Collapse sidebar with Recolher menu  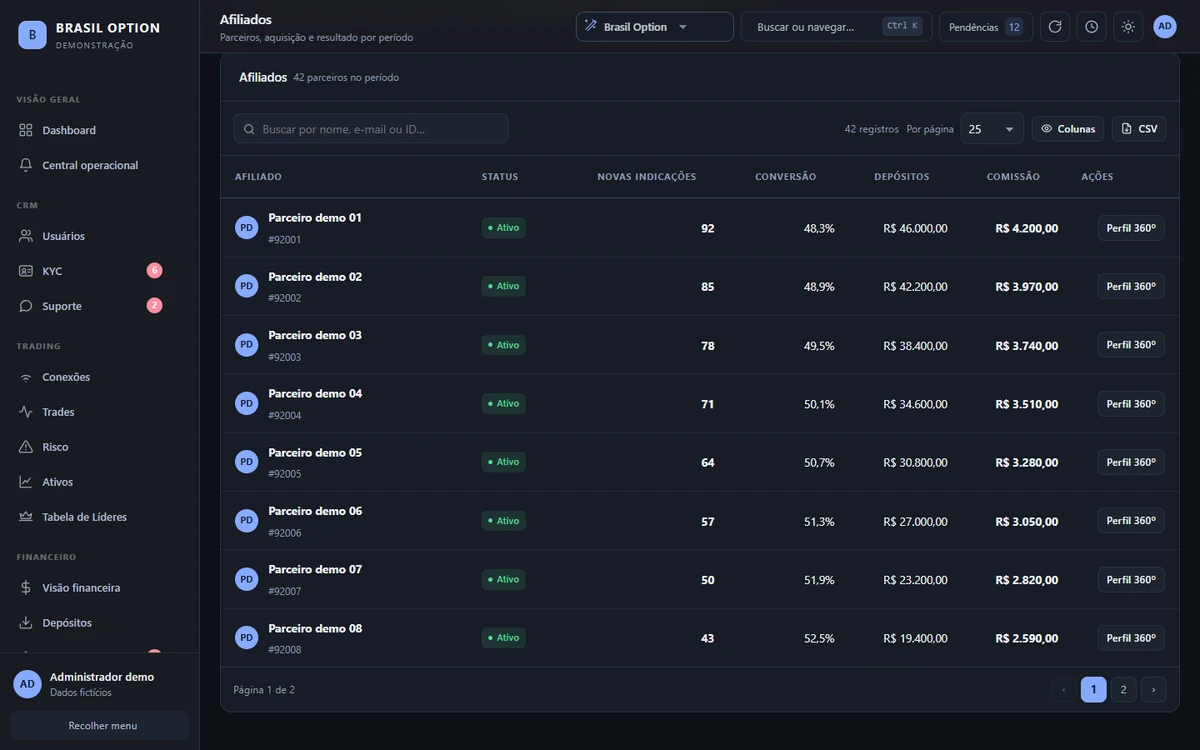tap(99, 725)
